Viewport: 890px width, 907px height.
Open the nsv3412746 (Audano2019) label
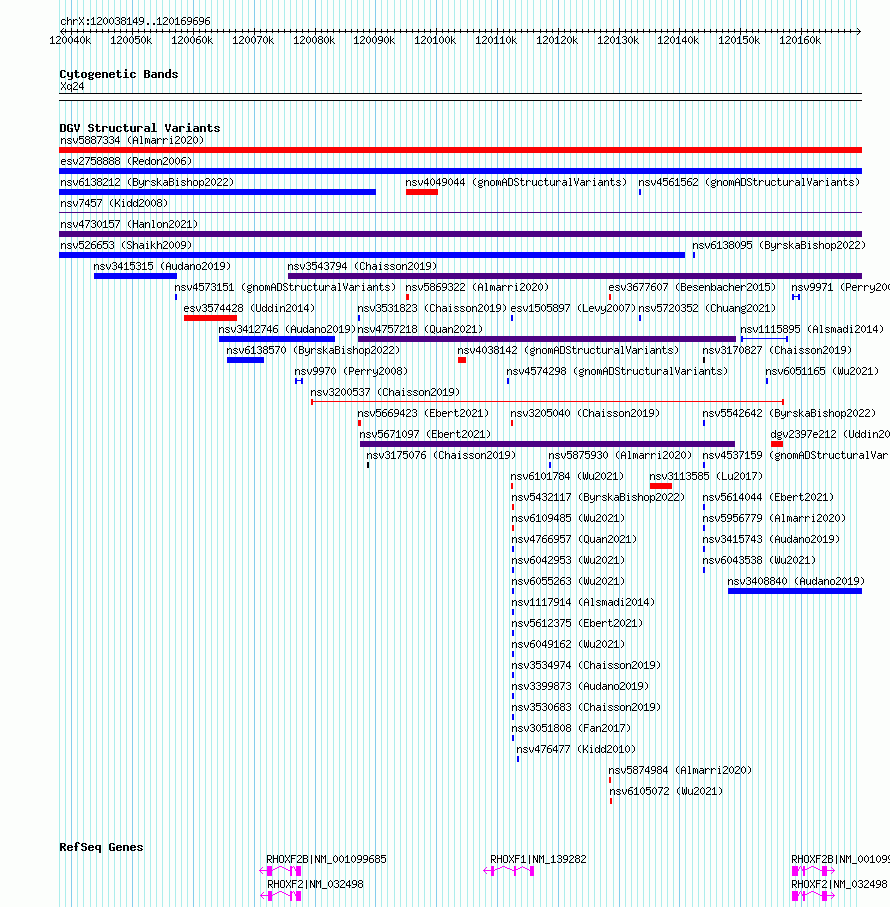pos(287,330)
